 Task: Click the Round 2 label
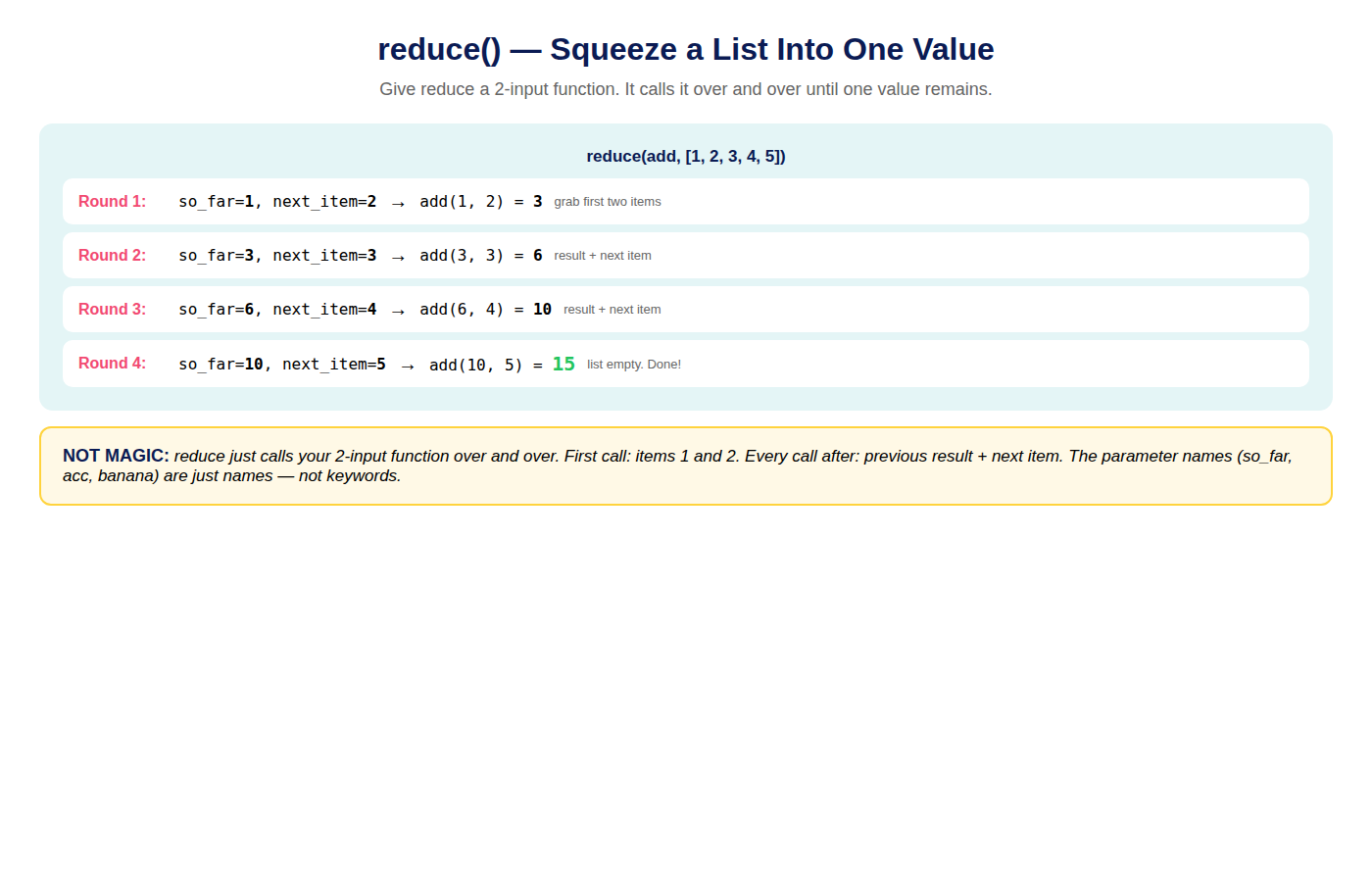click(x=113, y=255)
